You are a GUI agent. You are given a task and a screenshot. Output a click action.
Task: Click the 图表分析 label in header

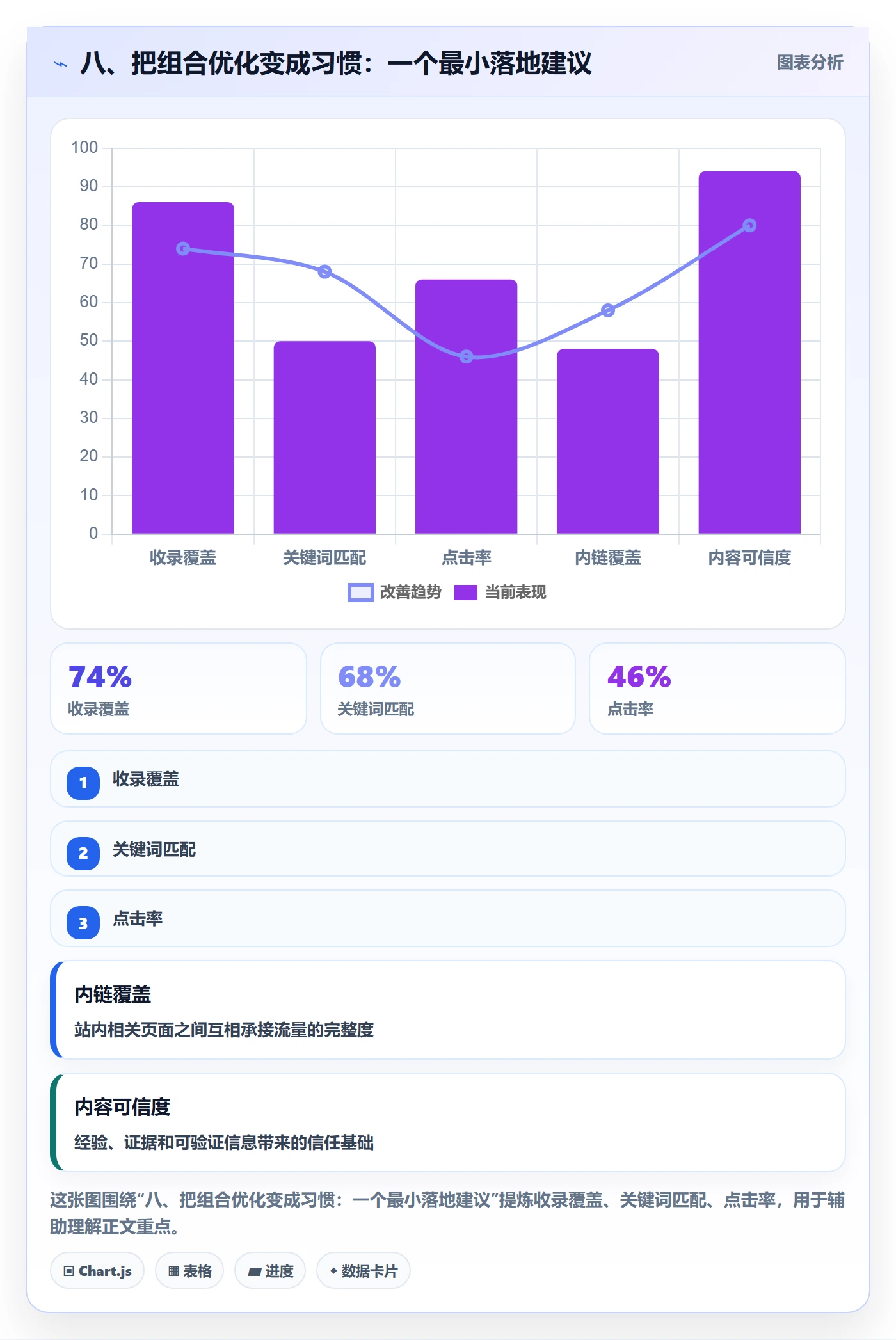tap(810, 63)
